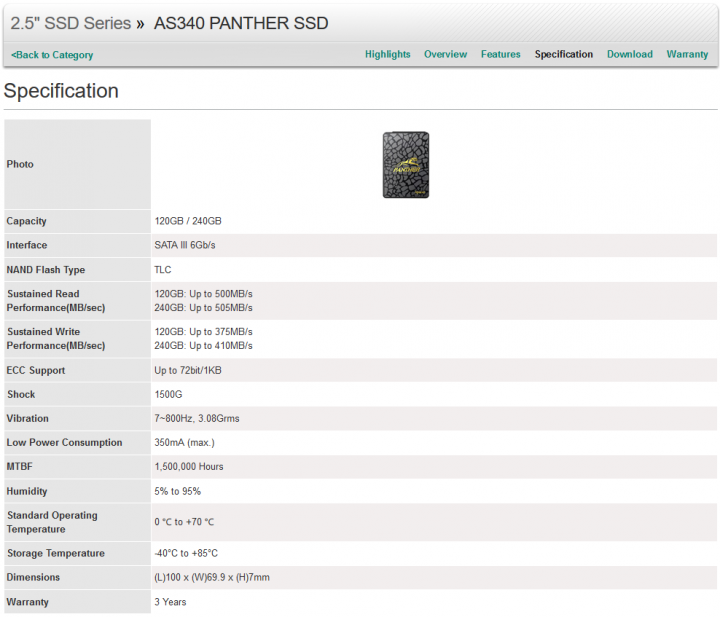Open the Highlights tab

388,54
